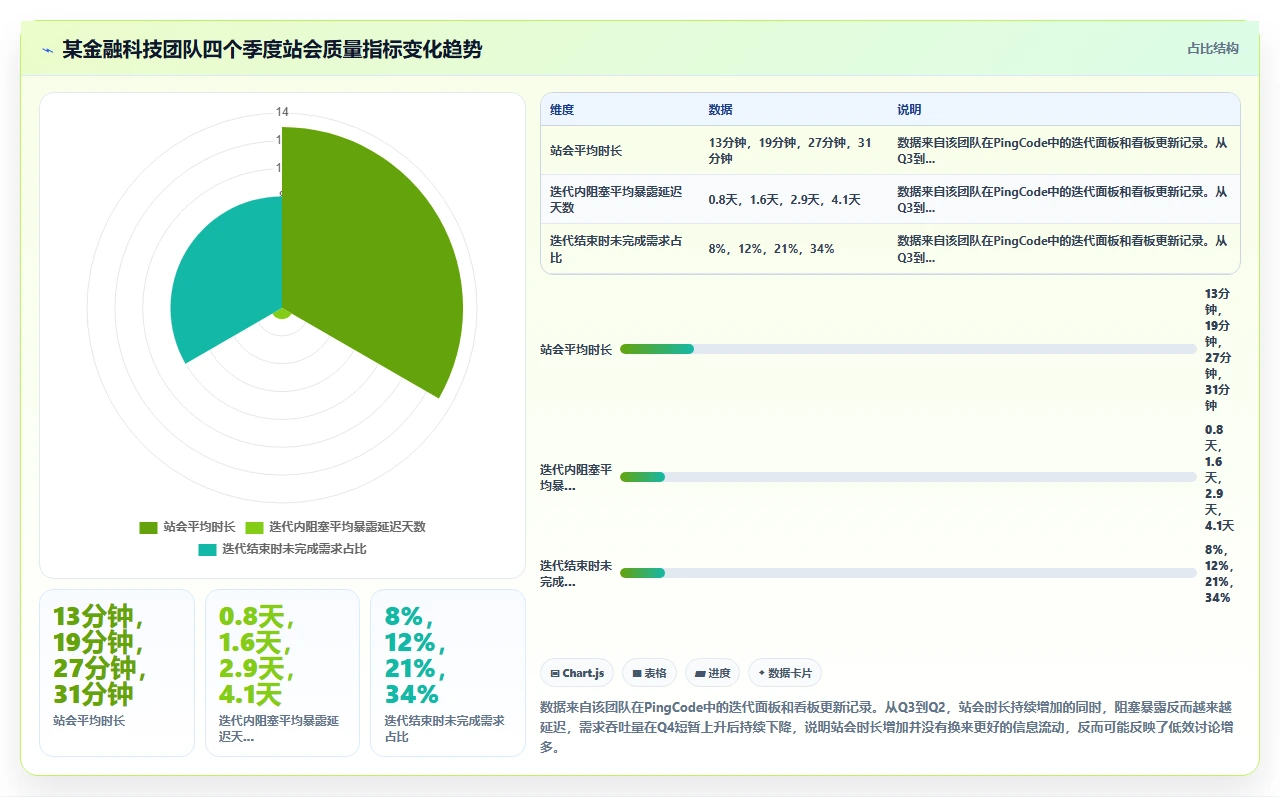Screen dimensions: 1280x797
Task: Click the 站会平均时长 progress bar
Action: point(908,349)
